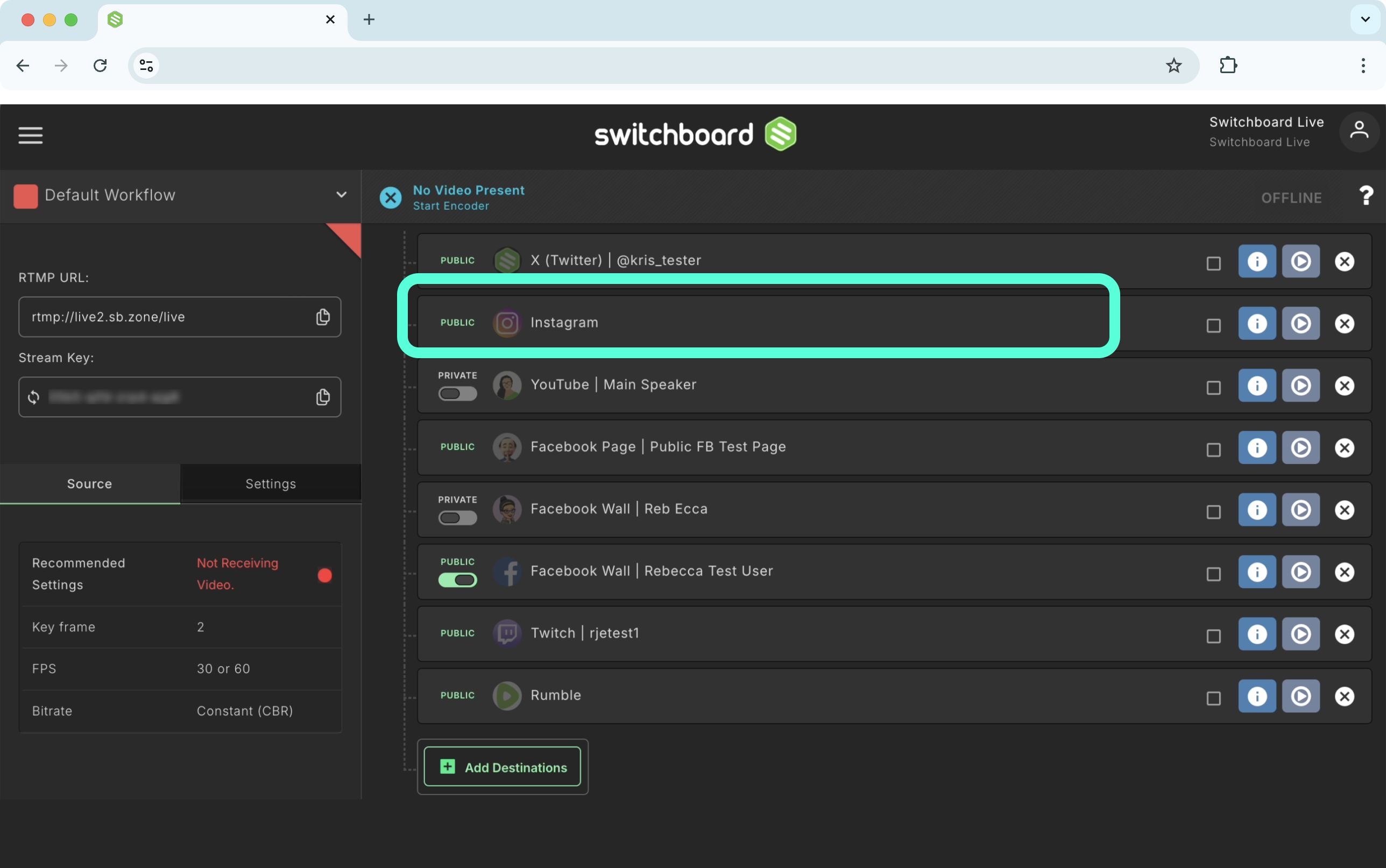Toggle YouTube Main Speaker privacy switch

click(x=457, y=394)
